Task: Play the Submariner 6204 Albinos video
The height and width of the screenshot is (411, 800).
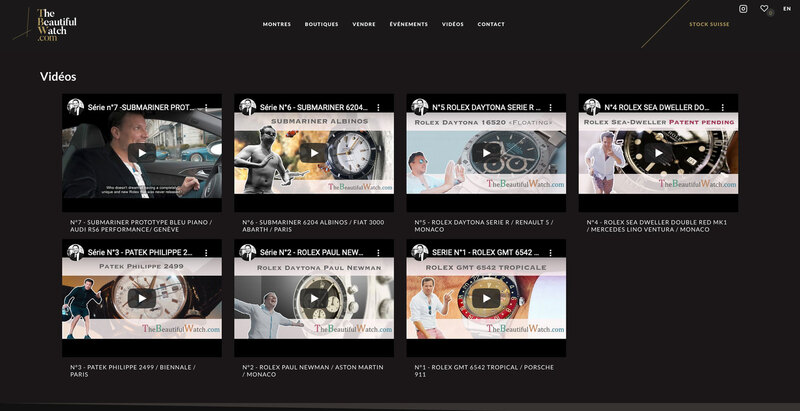Action: pos(313,152)
